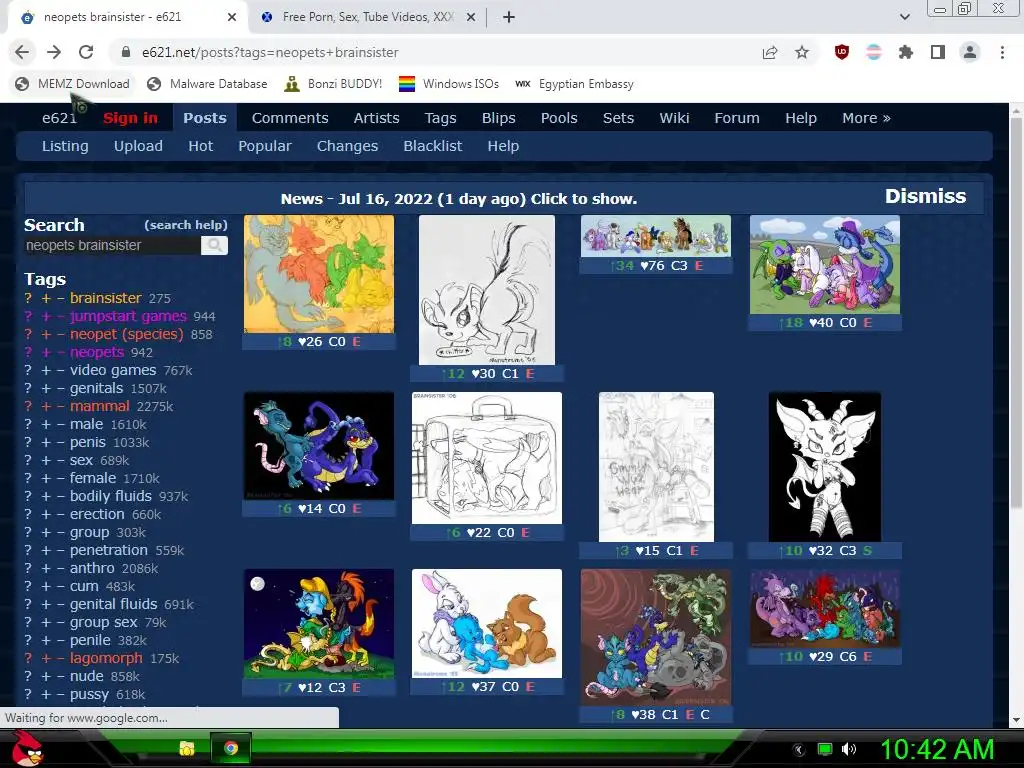Viewport: 1024px width, 768px height.
Task: Open the MEMZ Download bookmark
Action: pos(72,84)
